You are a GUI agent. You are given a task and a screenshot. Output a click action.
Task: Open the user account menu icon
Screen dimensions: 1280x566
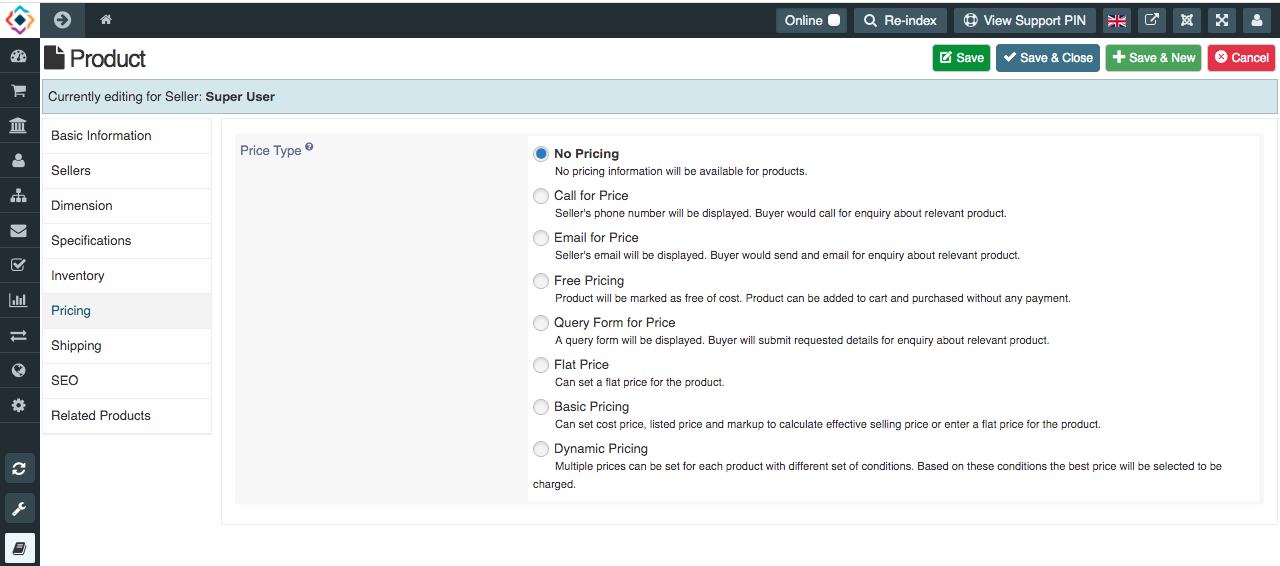[1257, 20]
